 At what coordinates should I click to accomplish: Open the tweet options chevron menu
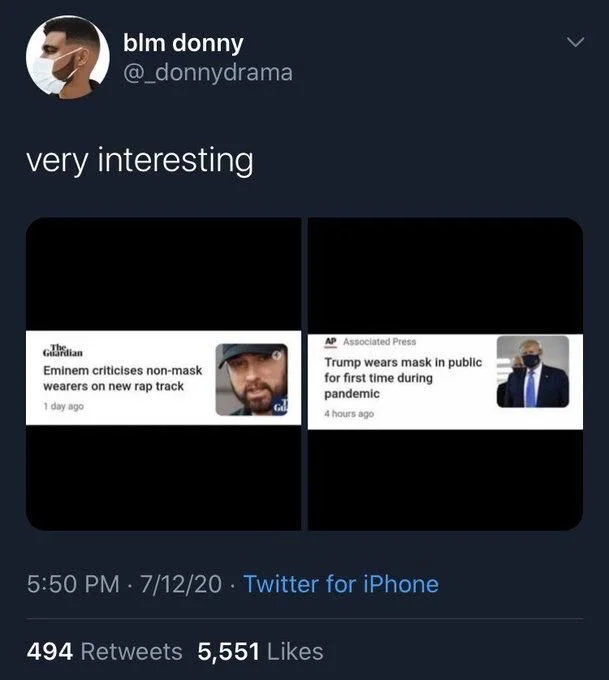click(x=573, y=44)
